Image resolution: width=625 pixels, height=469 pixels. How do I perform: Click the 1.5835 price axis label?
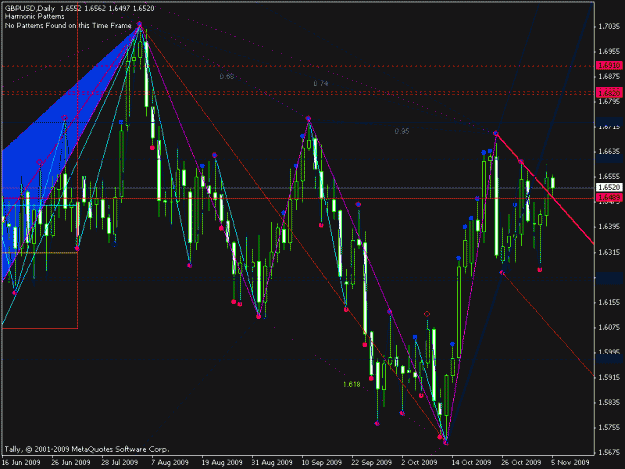point(609,402)
